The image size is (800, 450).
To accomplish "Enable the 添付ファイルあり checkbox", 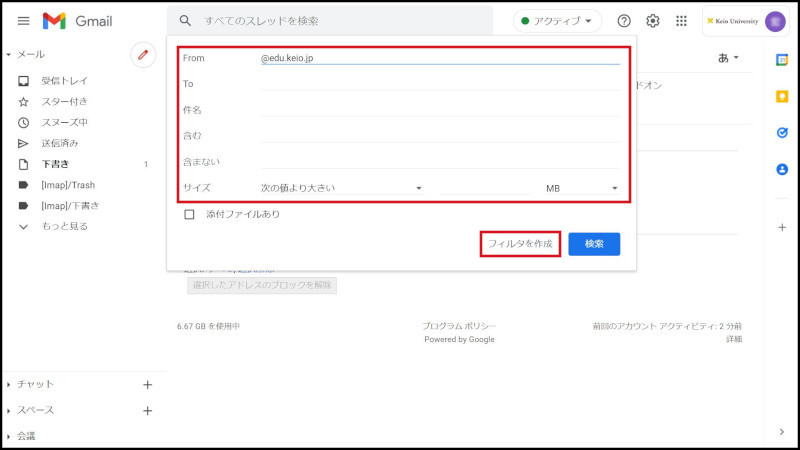I will tap(189, 214).
